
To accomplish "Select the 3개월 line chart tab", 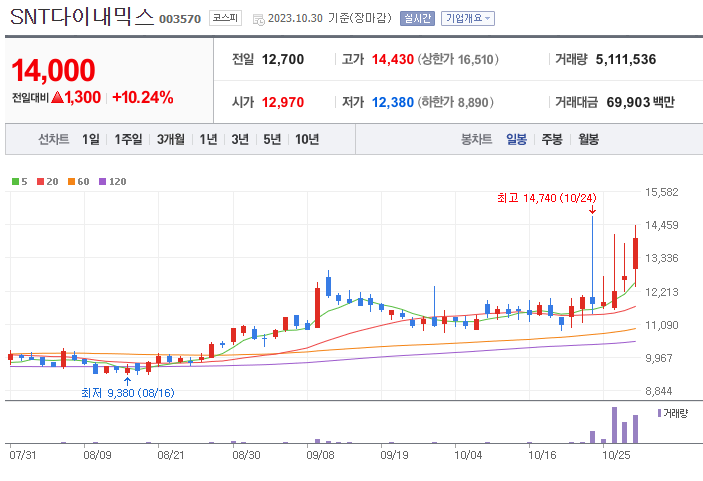I will (171, 139).
